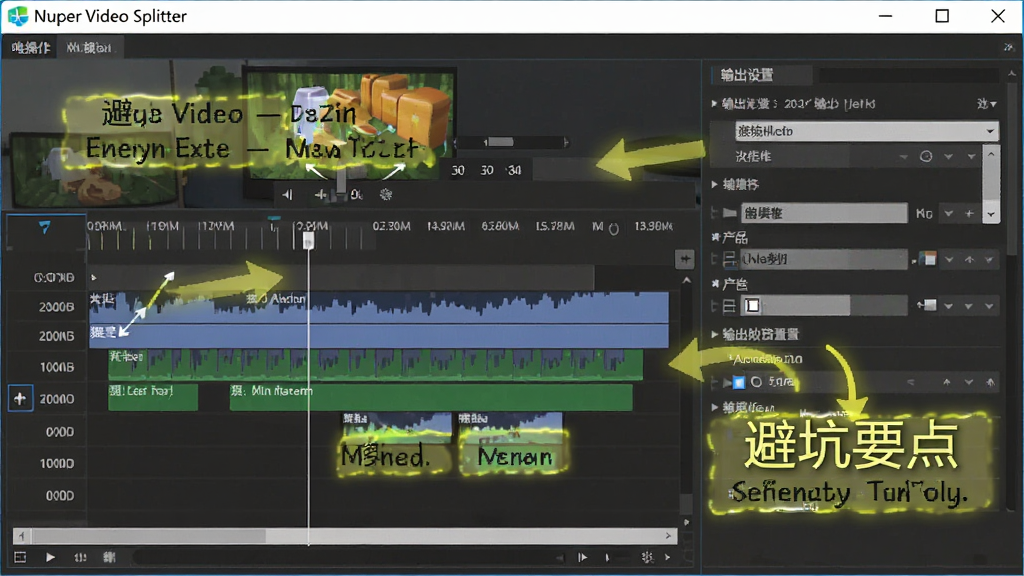
Task: Click the fourth icon in bottom-left transport bar
Action: (x=109, y=557)
